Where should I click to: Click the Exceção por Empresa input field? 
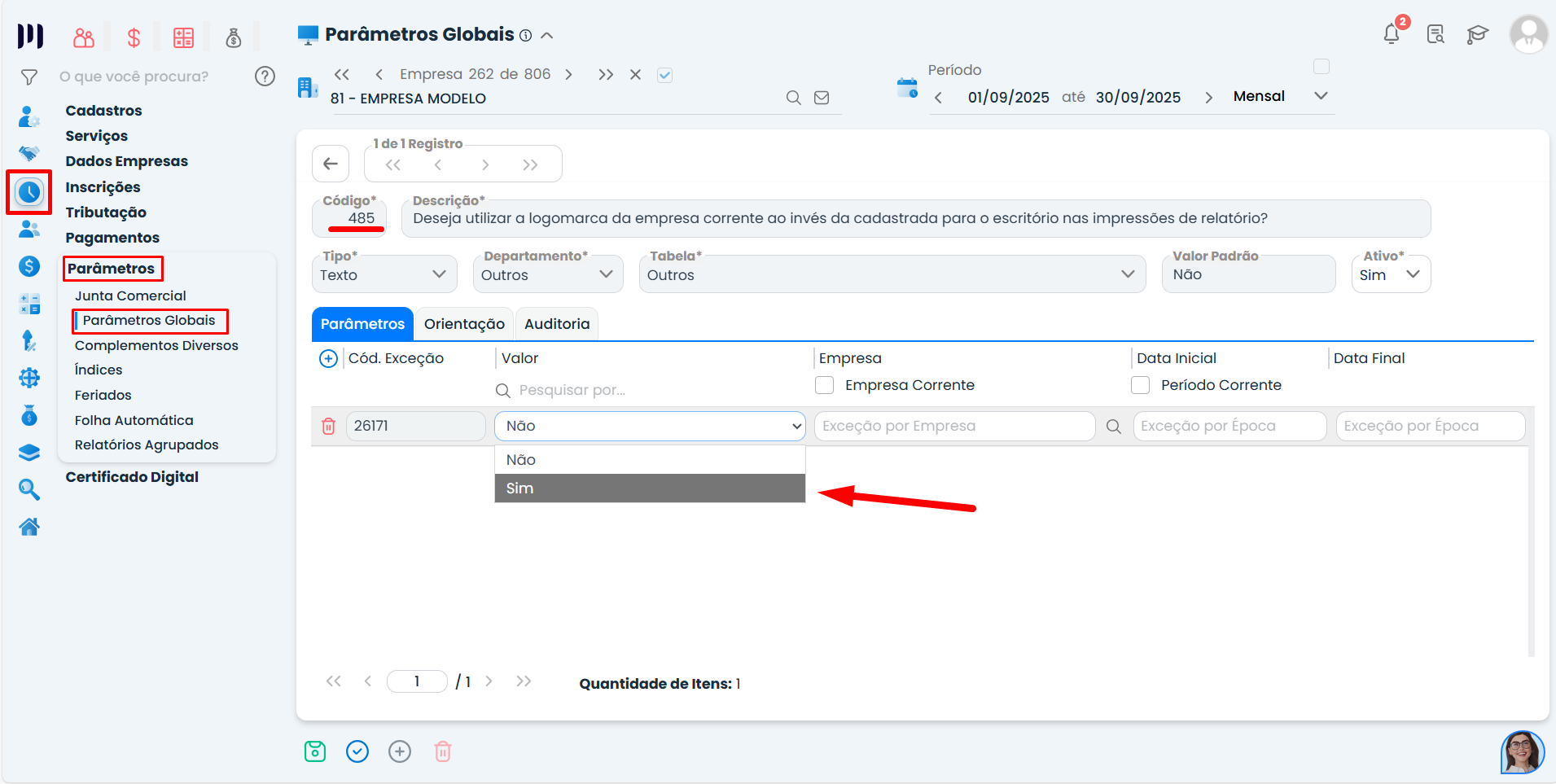pos(953,426)
